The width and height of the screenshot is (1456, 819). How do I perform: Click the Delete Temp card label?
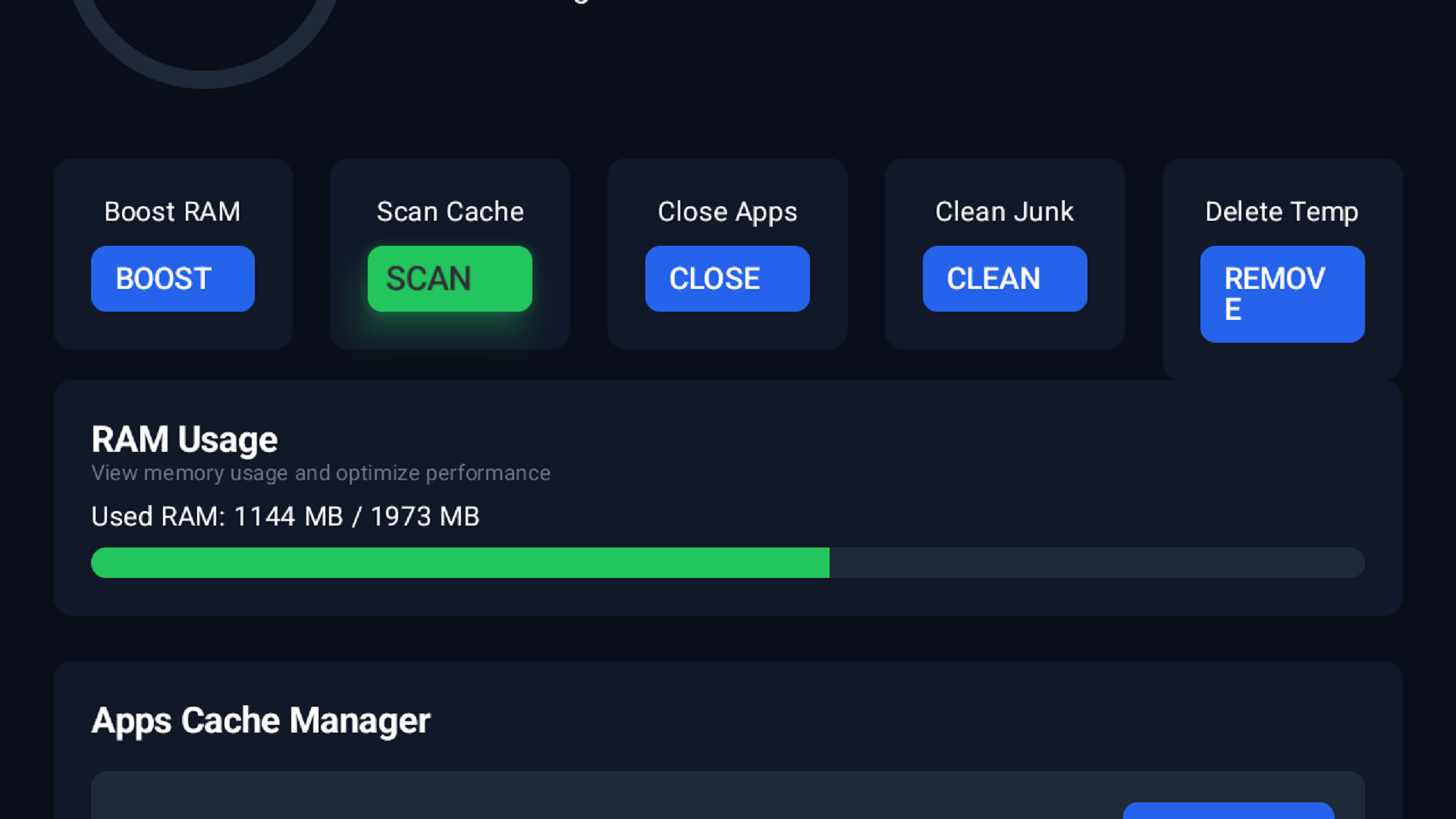point(1282,212)
